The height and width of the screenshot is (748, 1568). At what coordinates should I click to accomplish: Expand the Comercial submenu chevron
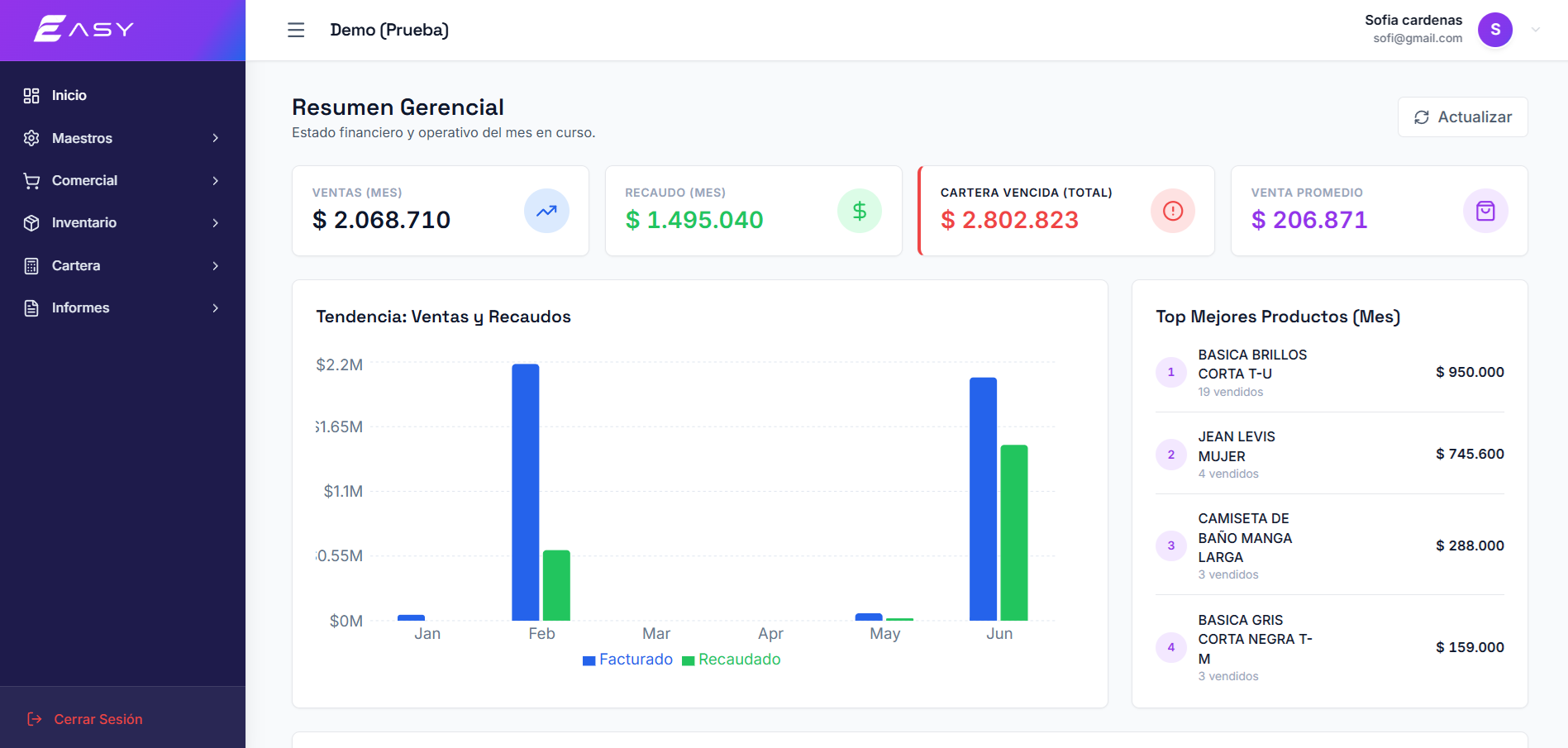click(x=216, y=180)
